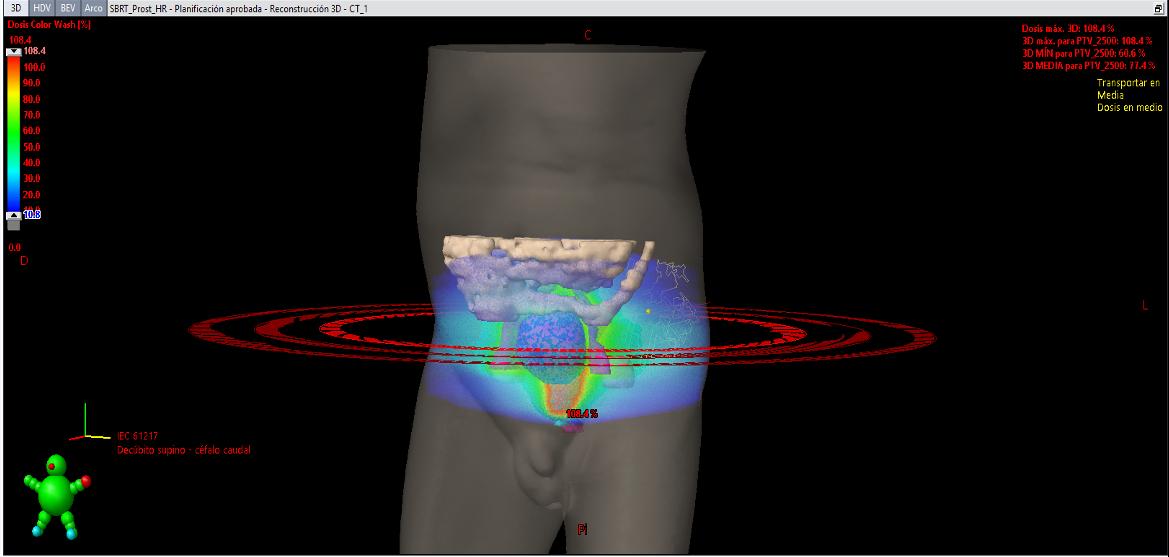Screen dimensions: 1169x557
Task: Click '3D máx. para PTV_2500: 108.4 %' text
Action: [1087, 41]
